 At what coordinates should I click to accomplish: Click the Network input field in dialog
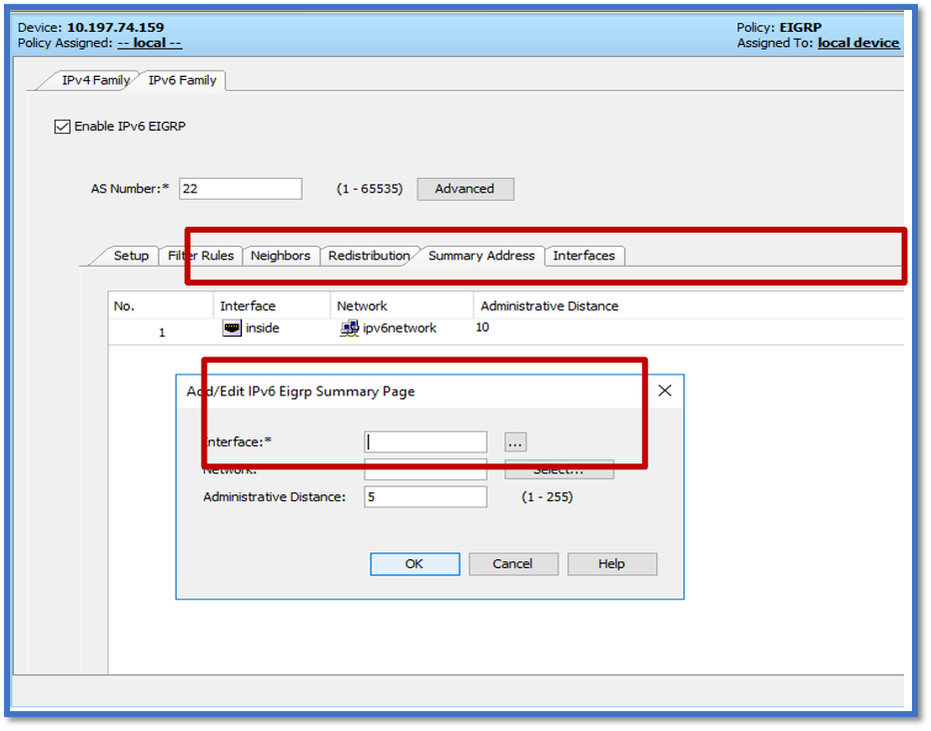coord(426,470)
